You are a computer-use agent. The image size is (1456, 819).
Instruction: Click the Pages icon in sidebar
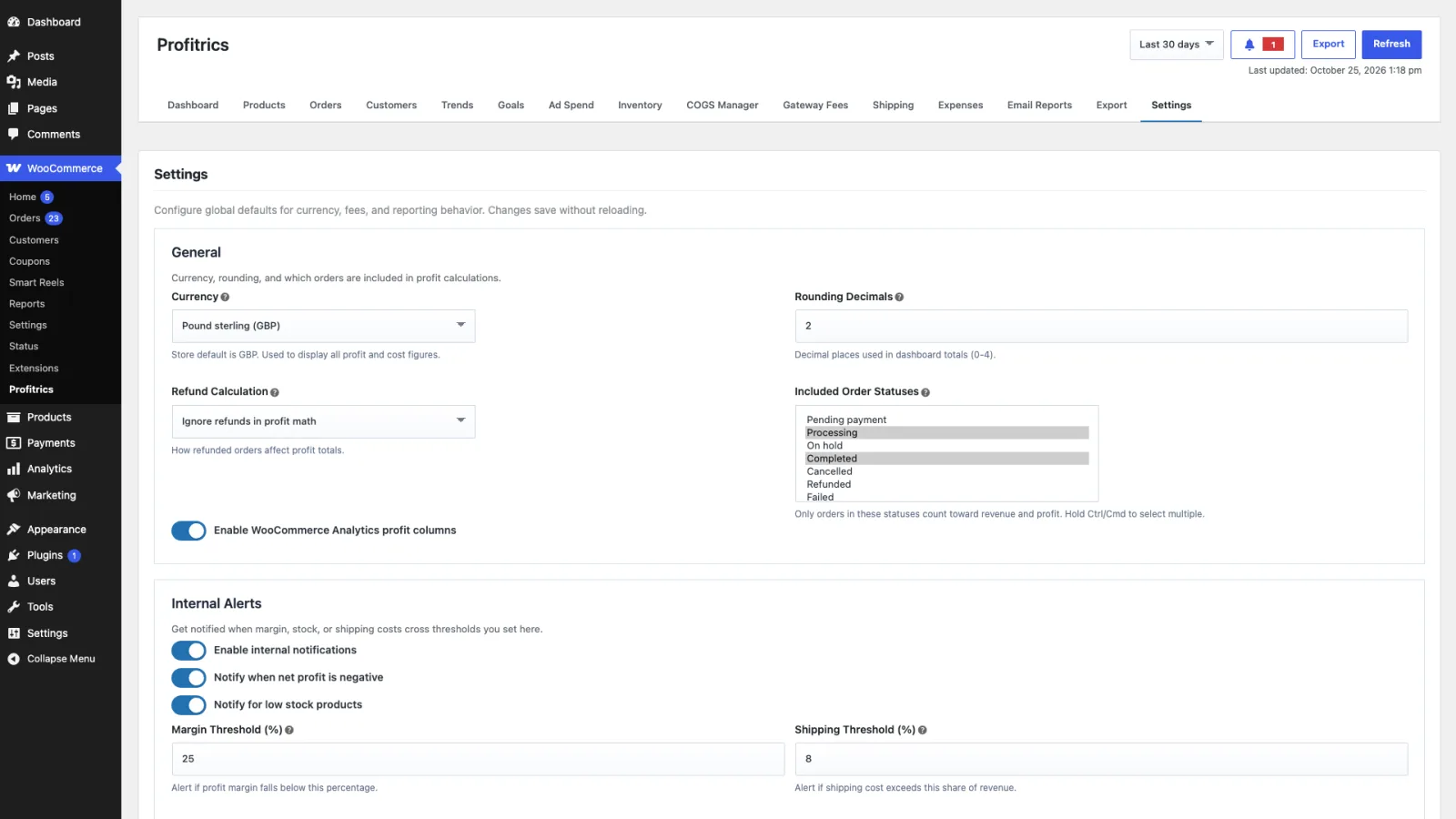[14, 108]
